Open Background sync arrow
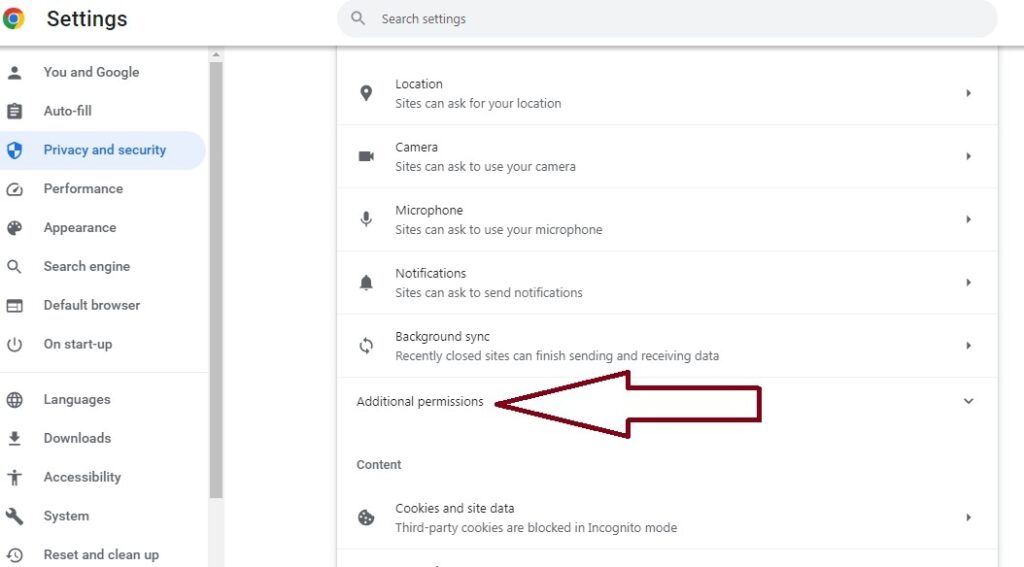1024x567 pixels. point(968,346)
